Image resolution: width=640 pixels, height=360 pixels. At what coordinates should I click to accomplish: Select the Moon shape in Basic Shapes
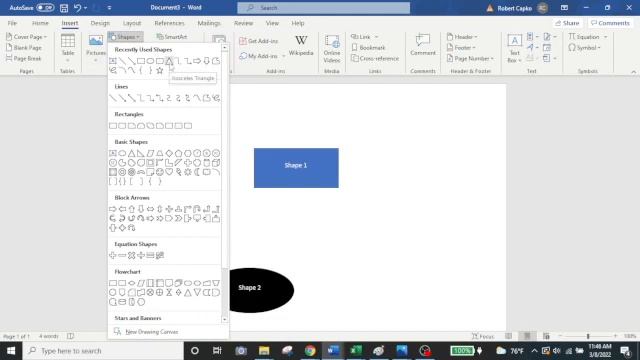[x=197, y=172]
